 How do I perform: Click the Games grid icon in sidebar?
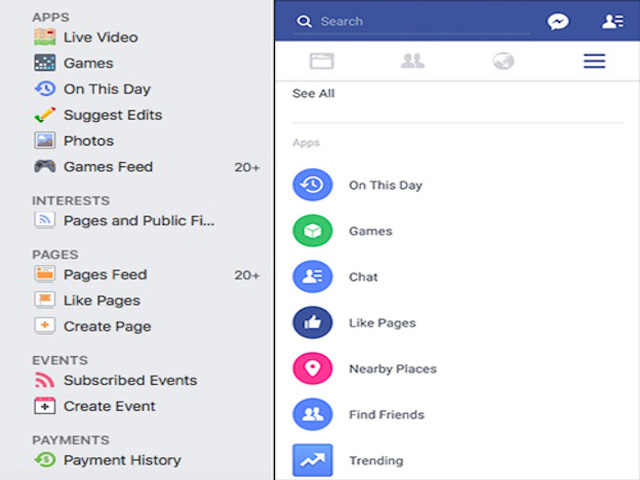(45, 63)
